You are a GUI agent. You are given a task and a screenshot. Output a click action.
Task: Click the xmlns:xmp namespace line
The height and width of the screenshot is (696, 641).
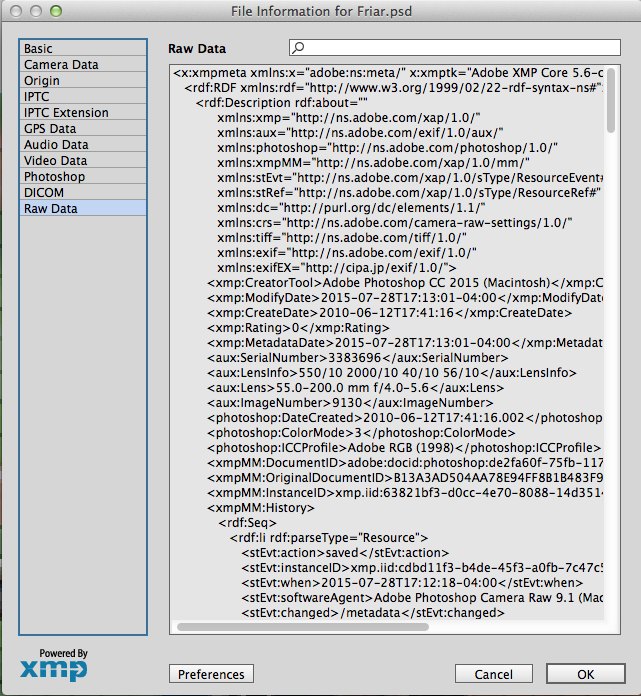point(348,118)
